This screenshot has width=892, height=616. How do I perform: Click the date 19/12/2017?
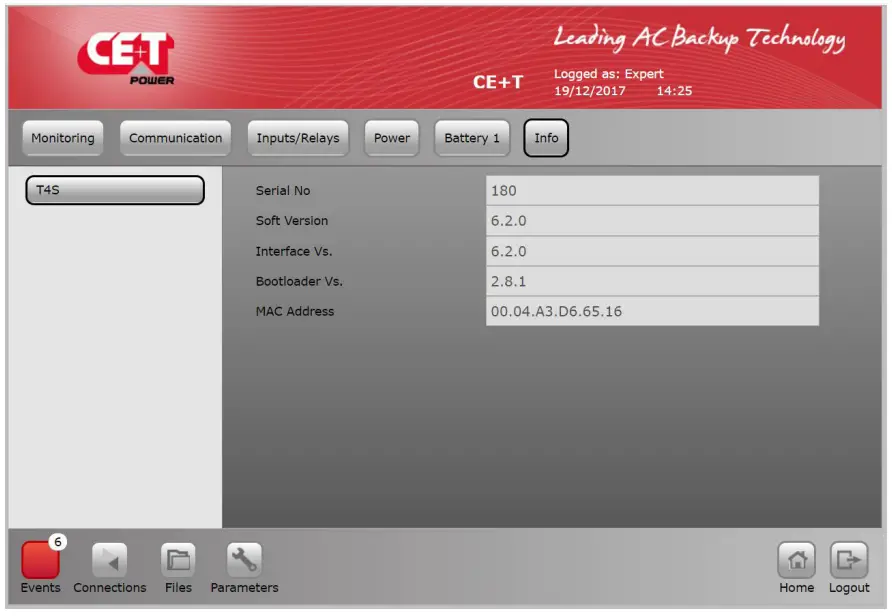pos(590,91)
